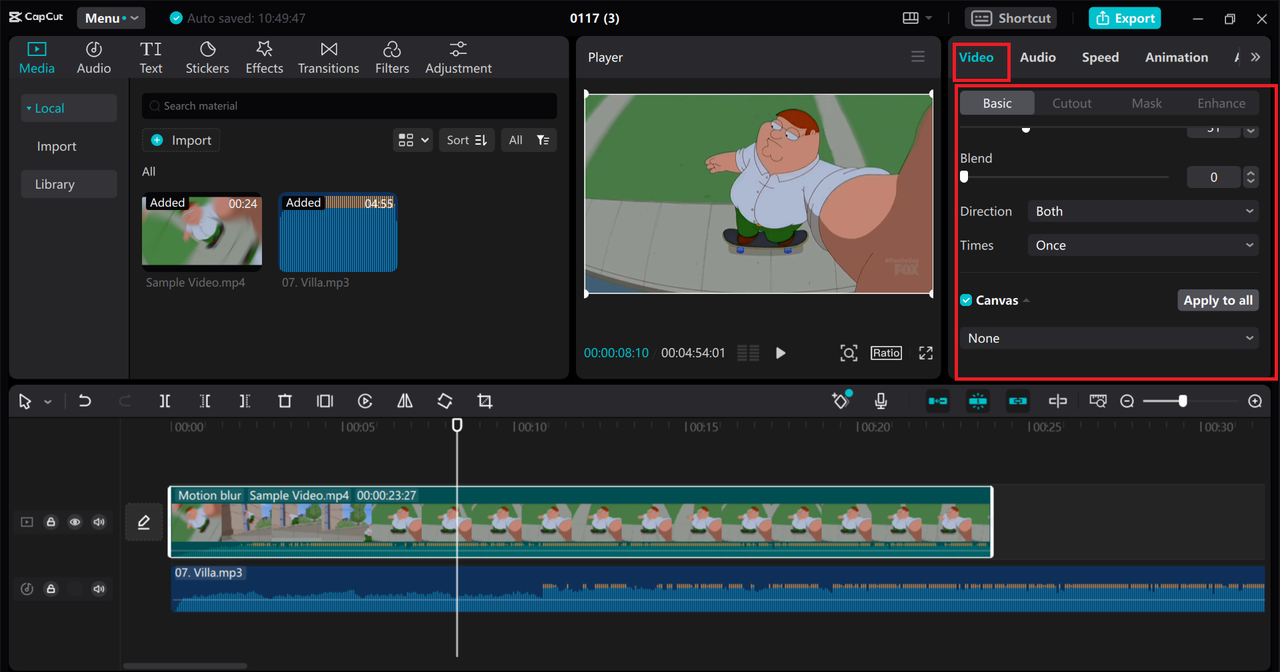Switch to the Audio properties tab
The height and width of the screenshot is (672, 1280).
tap(1038, 57)
